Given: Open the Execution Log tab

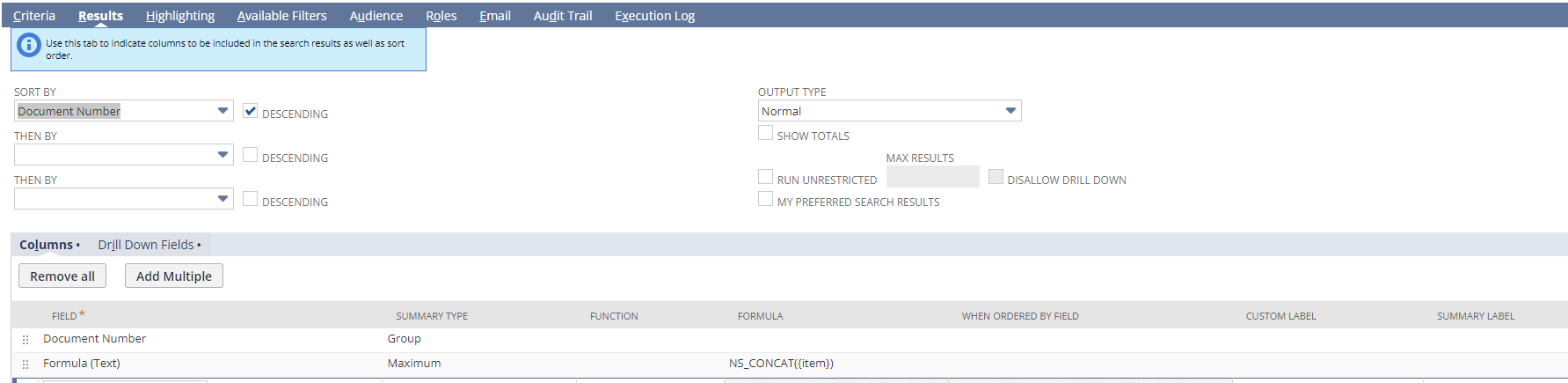Looking at the screenshot, I should tap(654, 16).
